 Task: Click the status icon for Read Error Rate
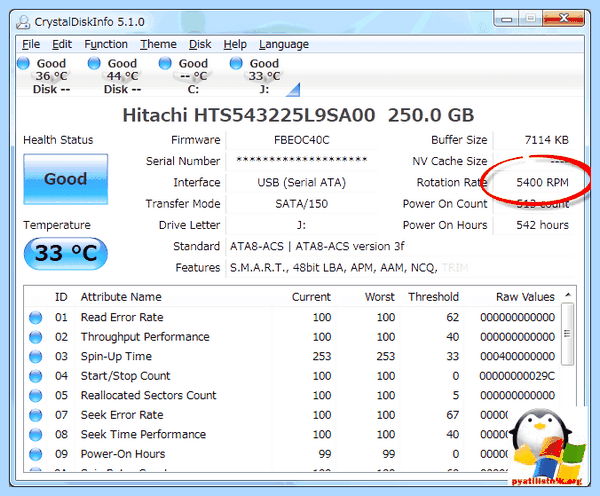point(36,317)
